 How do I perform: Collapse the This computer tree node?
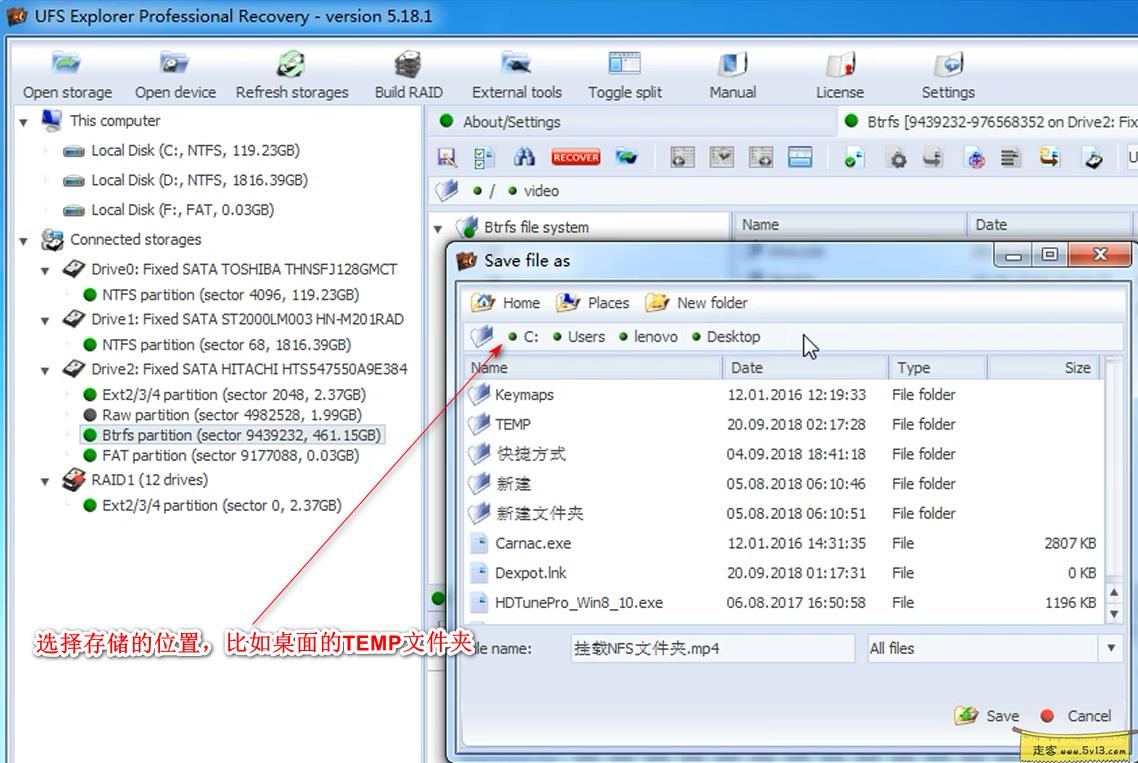pyautogui.click(x=22, y=120)
